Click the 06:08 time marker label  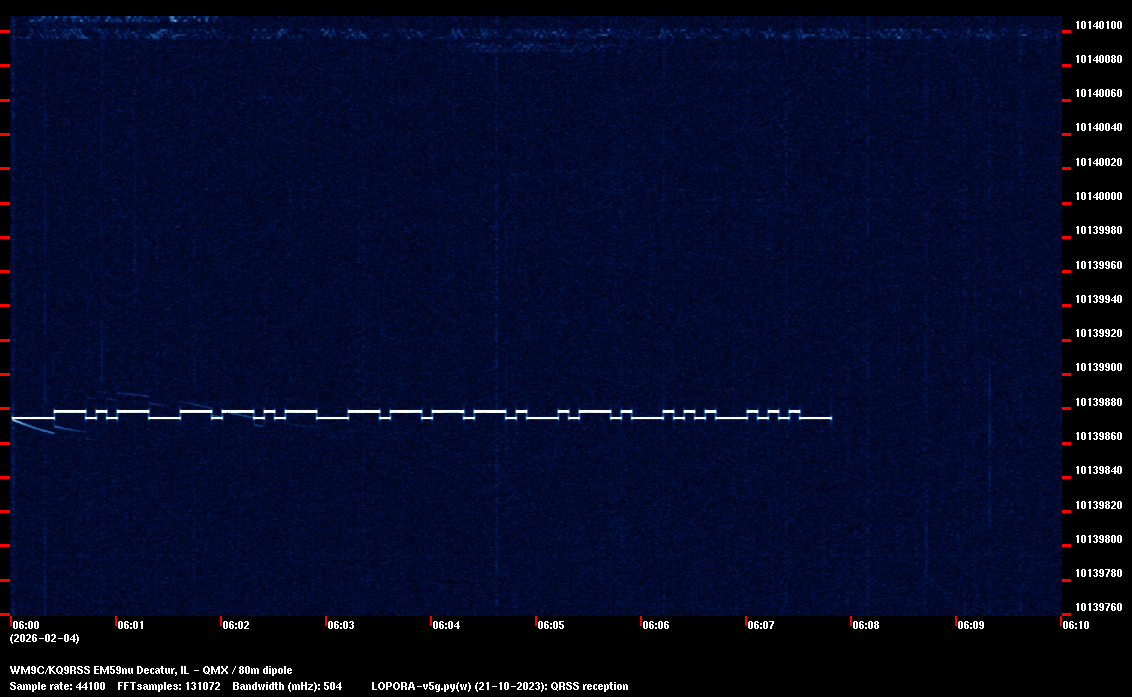pos(866,625)
